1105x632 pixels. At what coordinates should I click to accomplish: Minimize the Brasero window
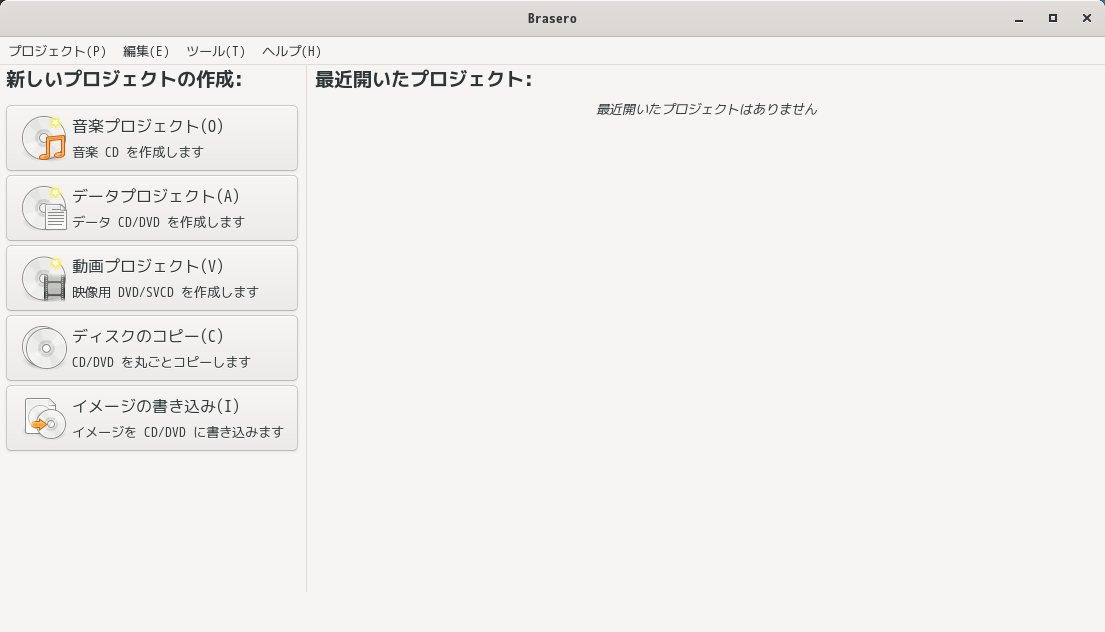point(1021,18)
